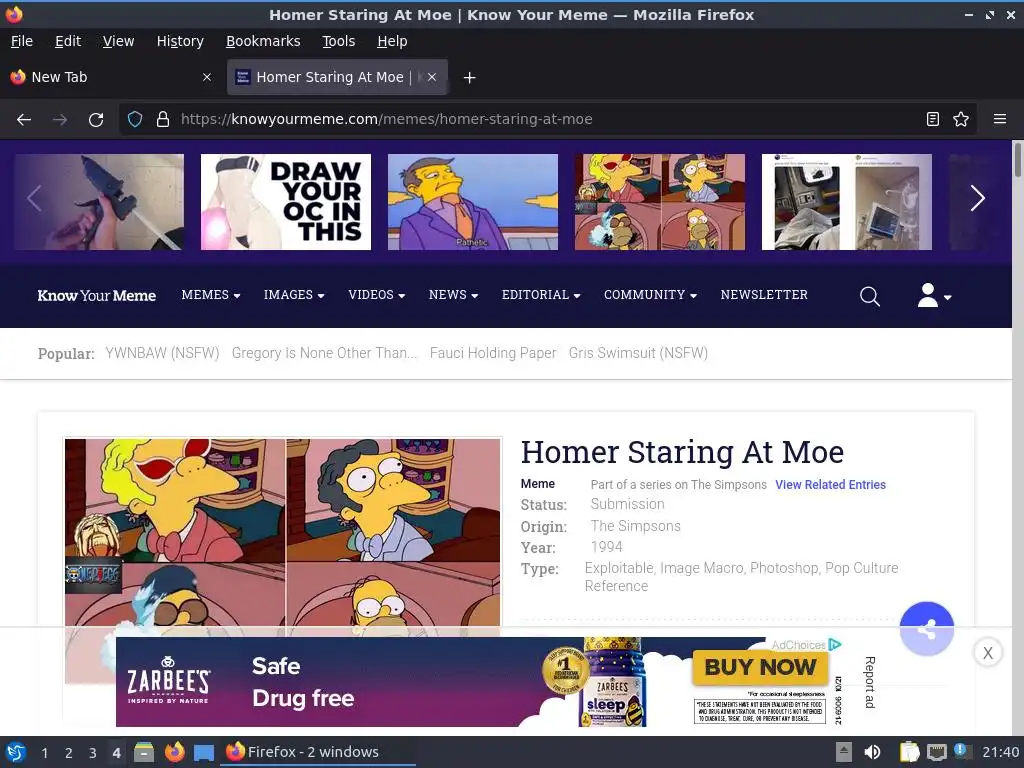This screenshot has width=1024, height=768.
Task: Advance the carousel with the right arrow
Action: pyautogui.click(x=977, y=199)
